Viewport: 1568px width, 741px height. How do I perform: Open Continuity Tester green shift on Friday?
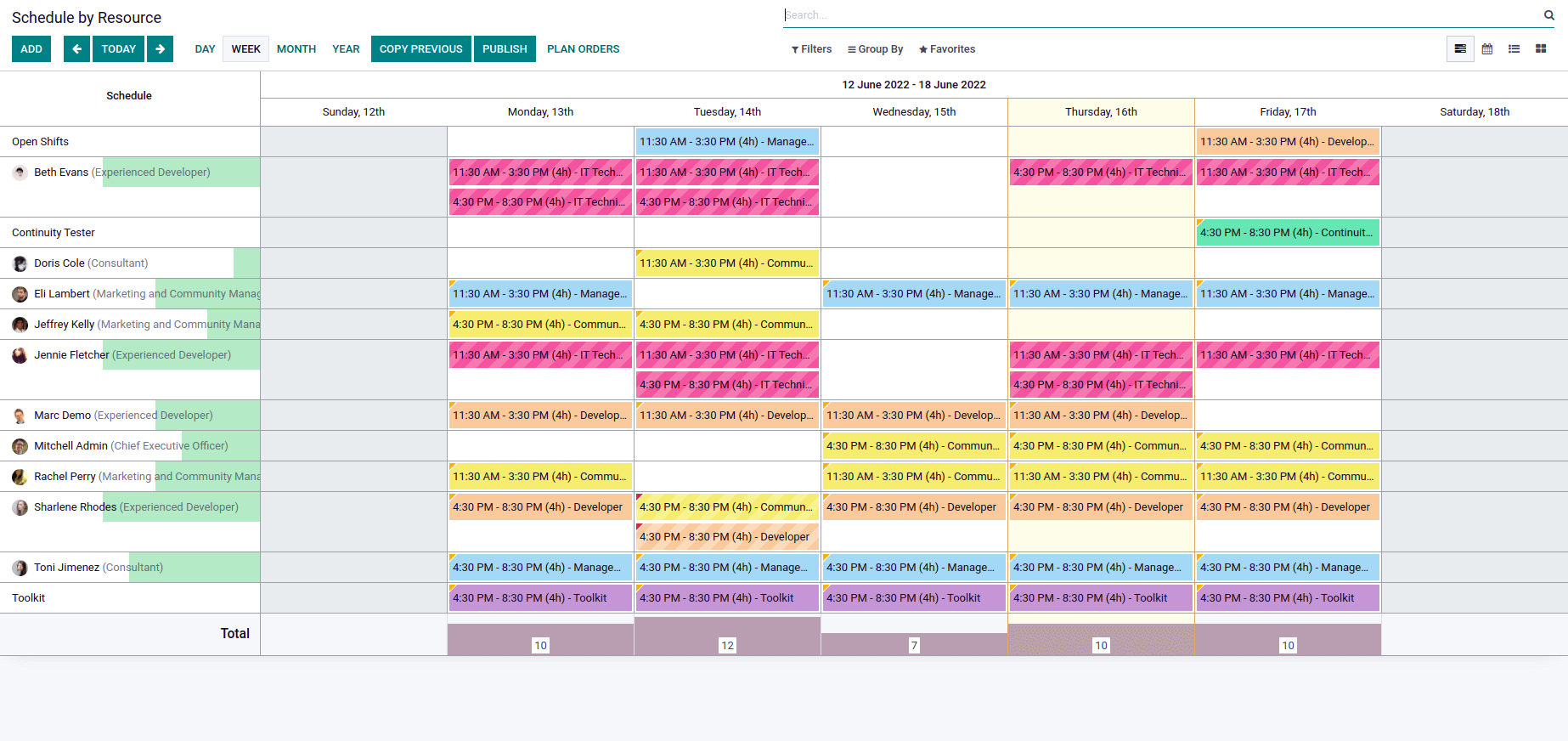pos(1287,233)
